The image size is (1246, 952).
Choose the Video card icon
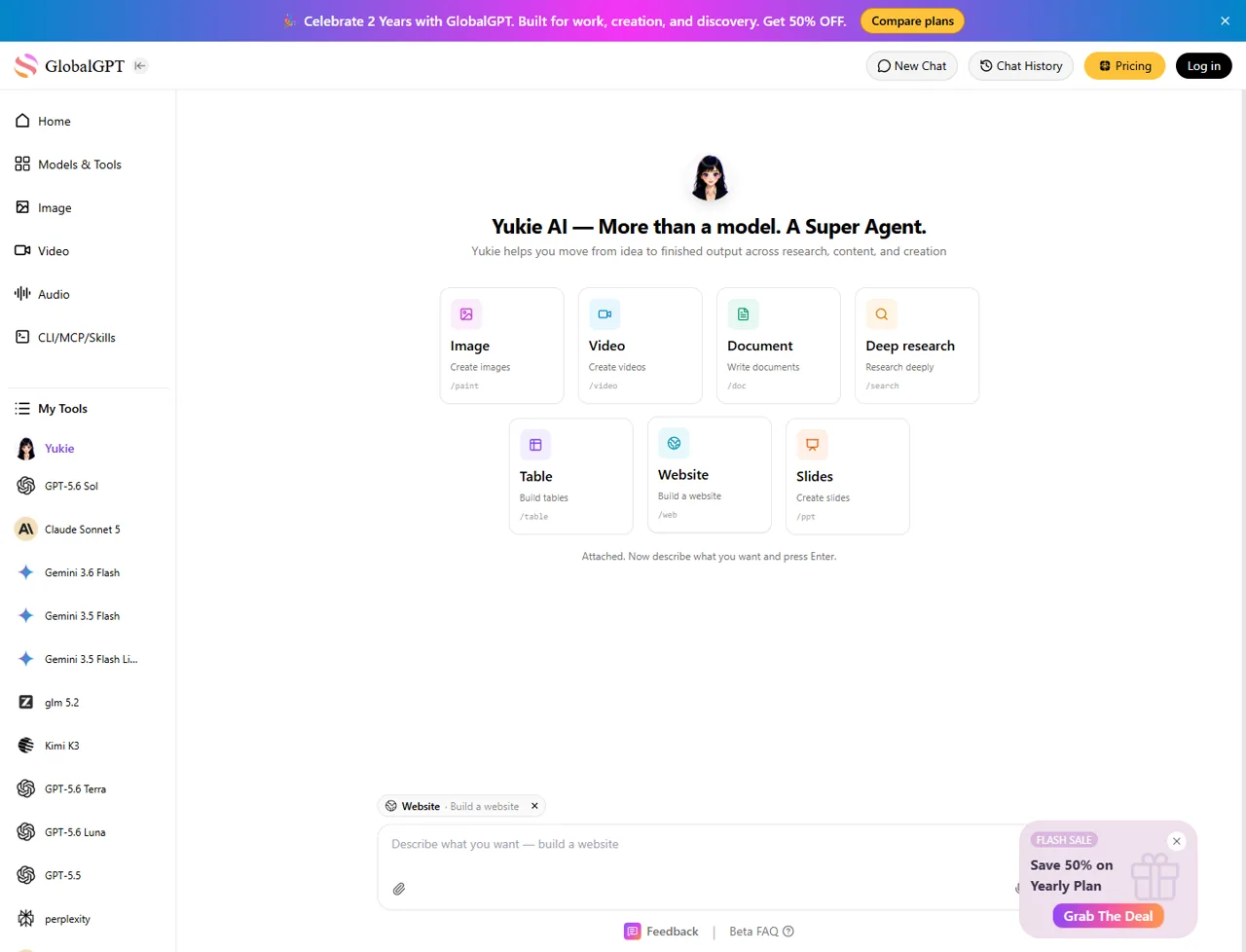605,314
